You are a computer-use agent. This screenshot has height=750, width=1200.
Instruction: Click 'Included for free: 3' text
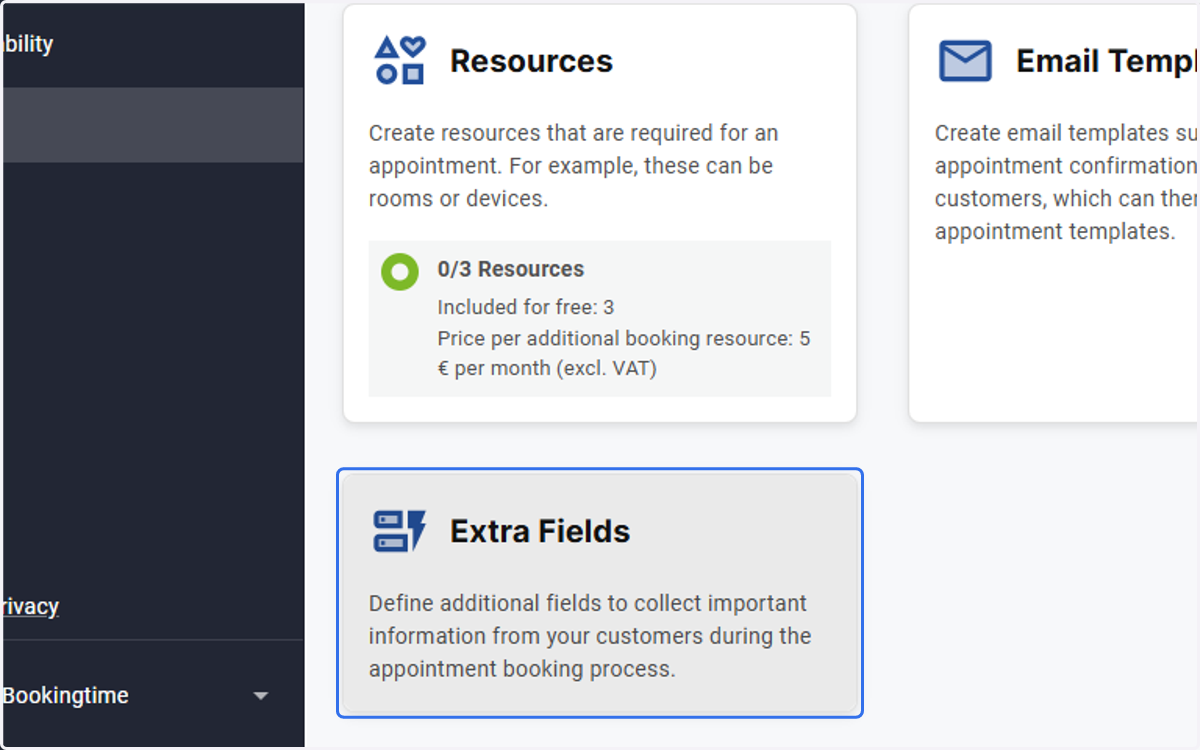tap(526, 307)
